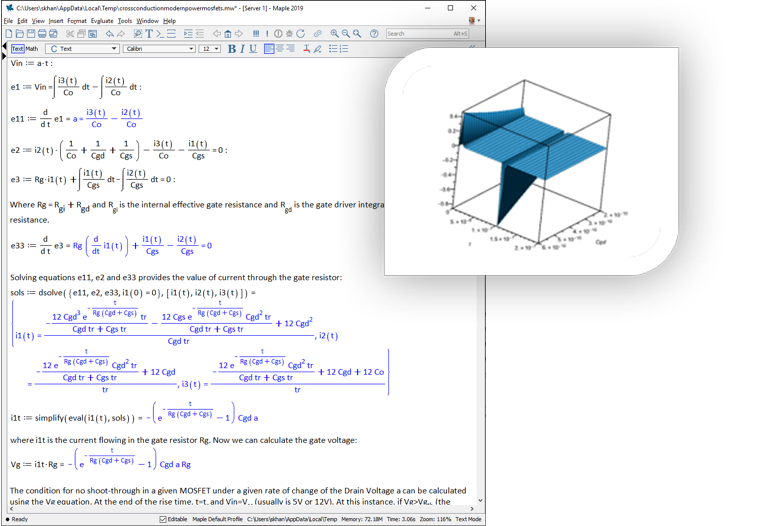Click the Execute entire worksheet icon
The image size is (775, 526).
coord(256,34)
